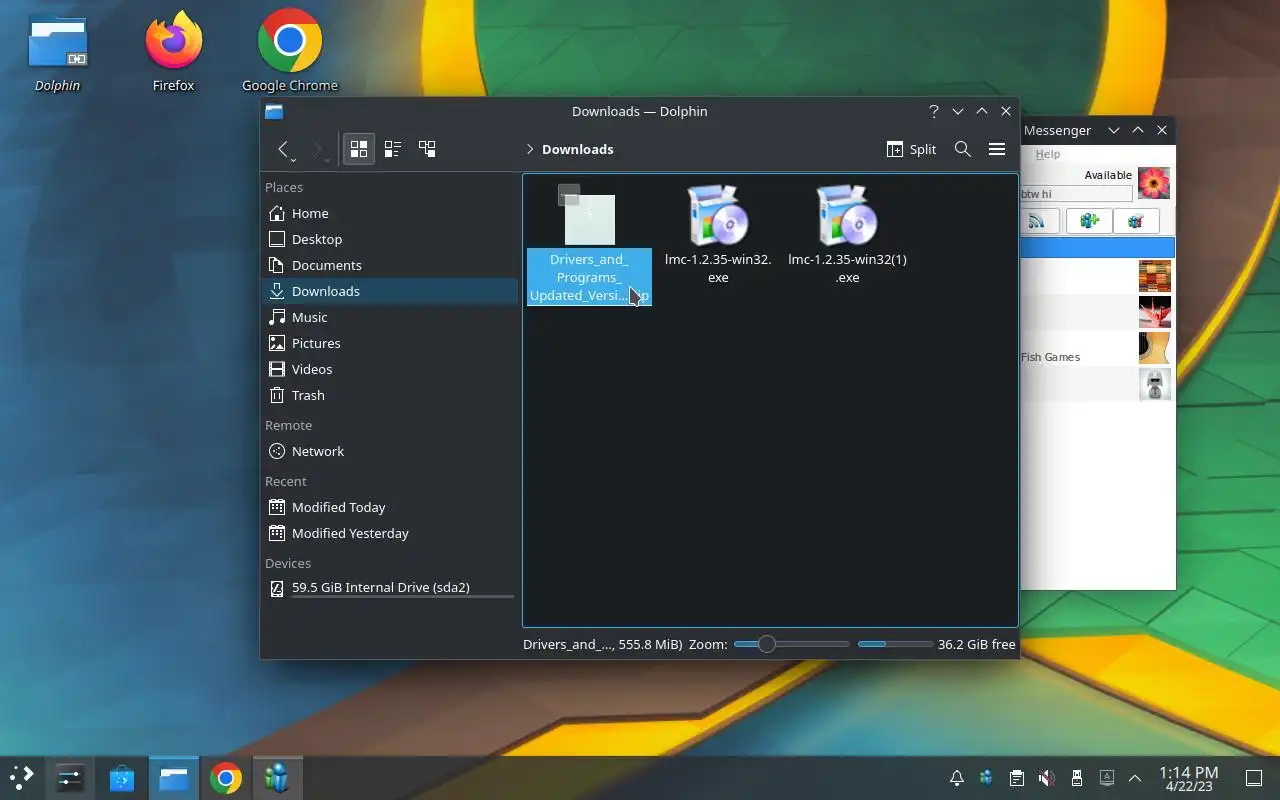Select the Fish Games contact

(1098, 348)
